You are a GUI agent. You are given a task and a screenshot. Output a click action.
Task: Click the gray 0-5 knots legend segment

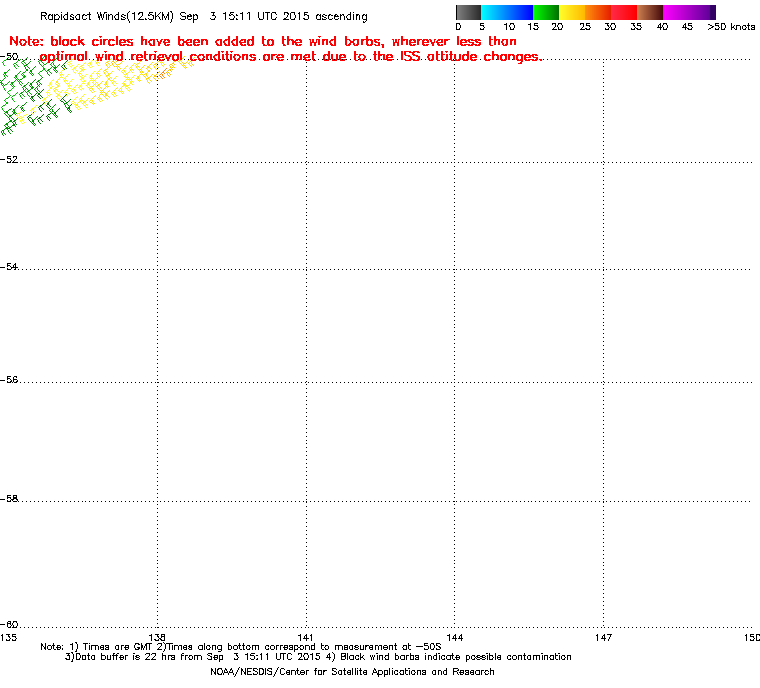468,12
